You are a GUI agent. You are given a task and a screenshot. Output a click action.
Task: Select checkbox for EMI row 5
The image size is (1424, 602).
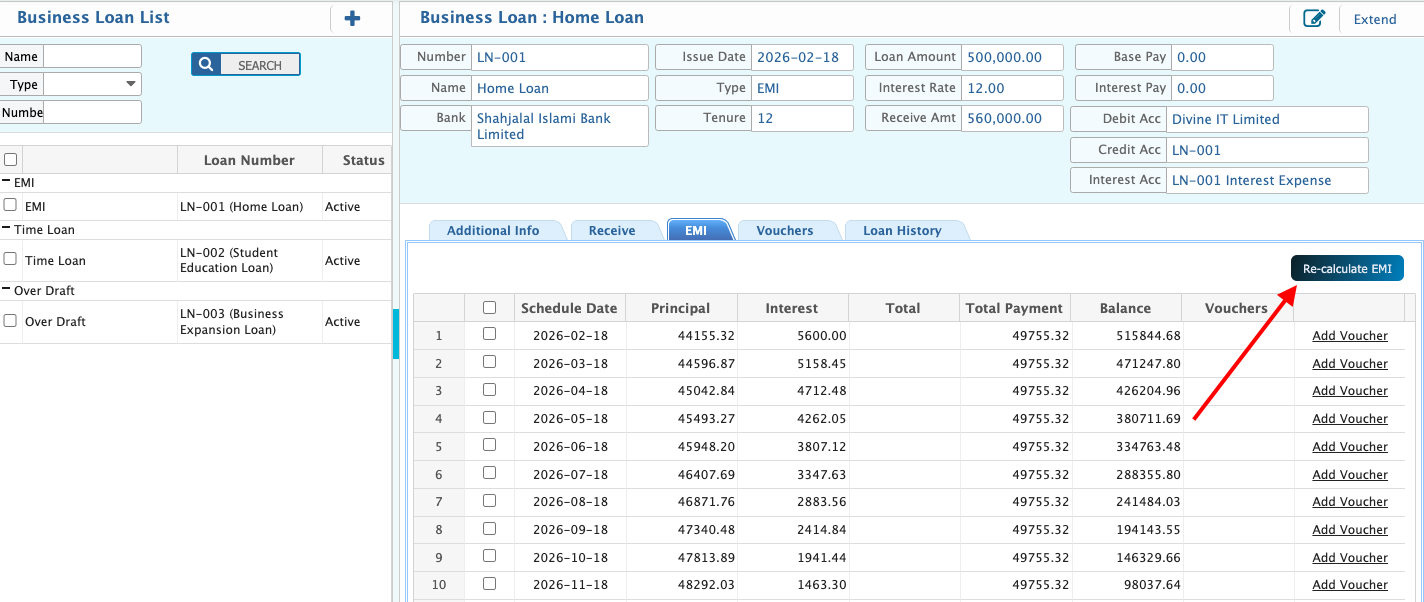pos(489,445)
